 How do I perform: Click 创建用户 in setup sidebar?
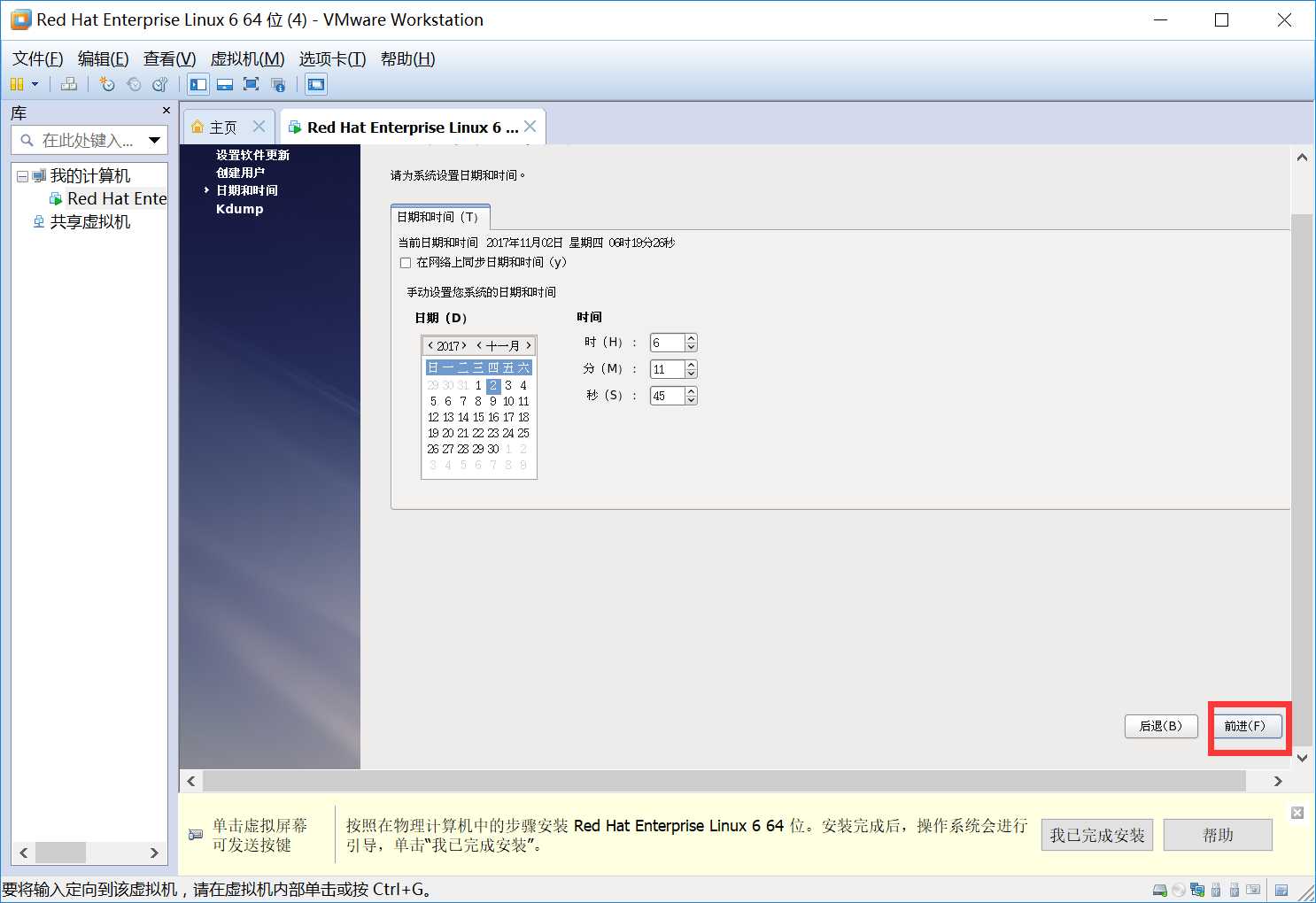(x=240, y=173)
